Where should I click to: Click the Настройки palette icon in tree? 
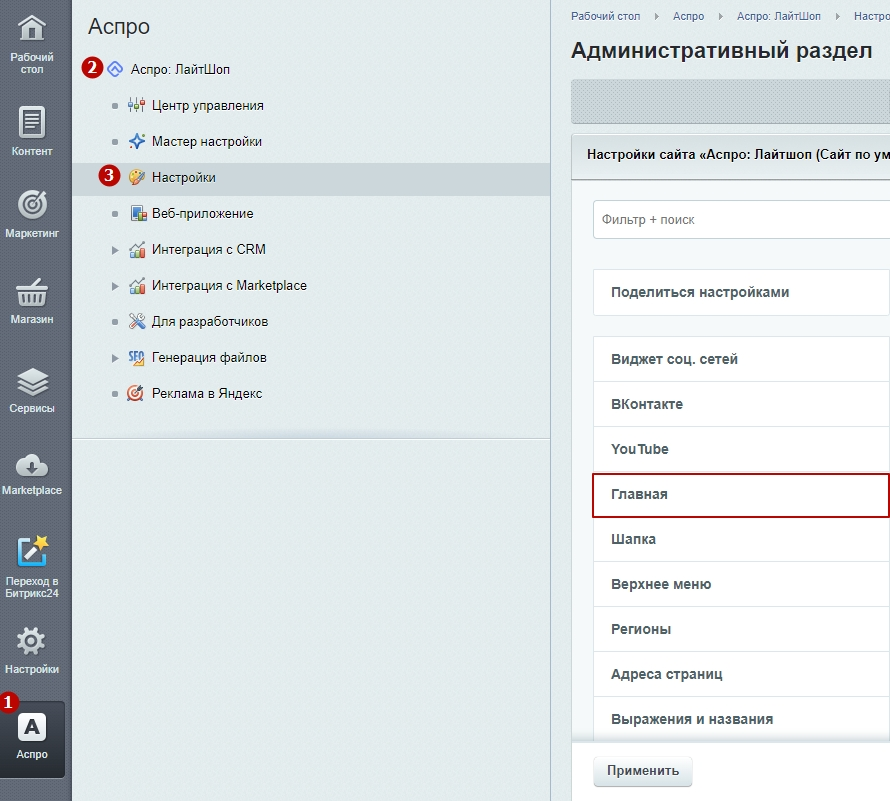click(136, 177)
